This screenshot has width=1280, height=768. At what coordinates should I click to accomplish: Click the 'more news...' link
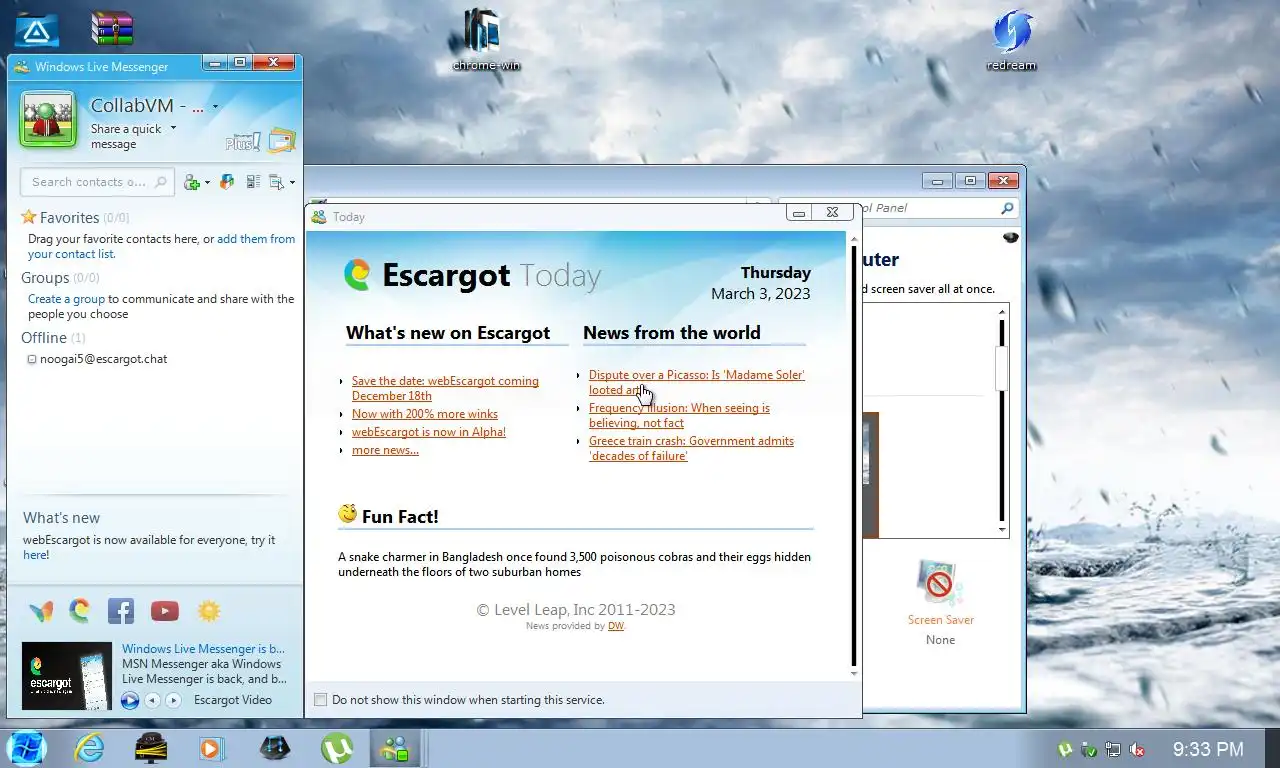click(x=385, y=450)
